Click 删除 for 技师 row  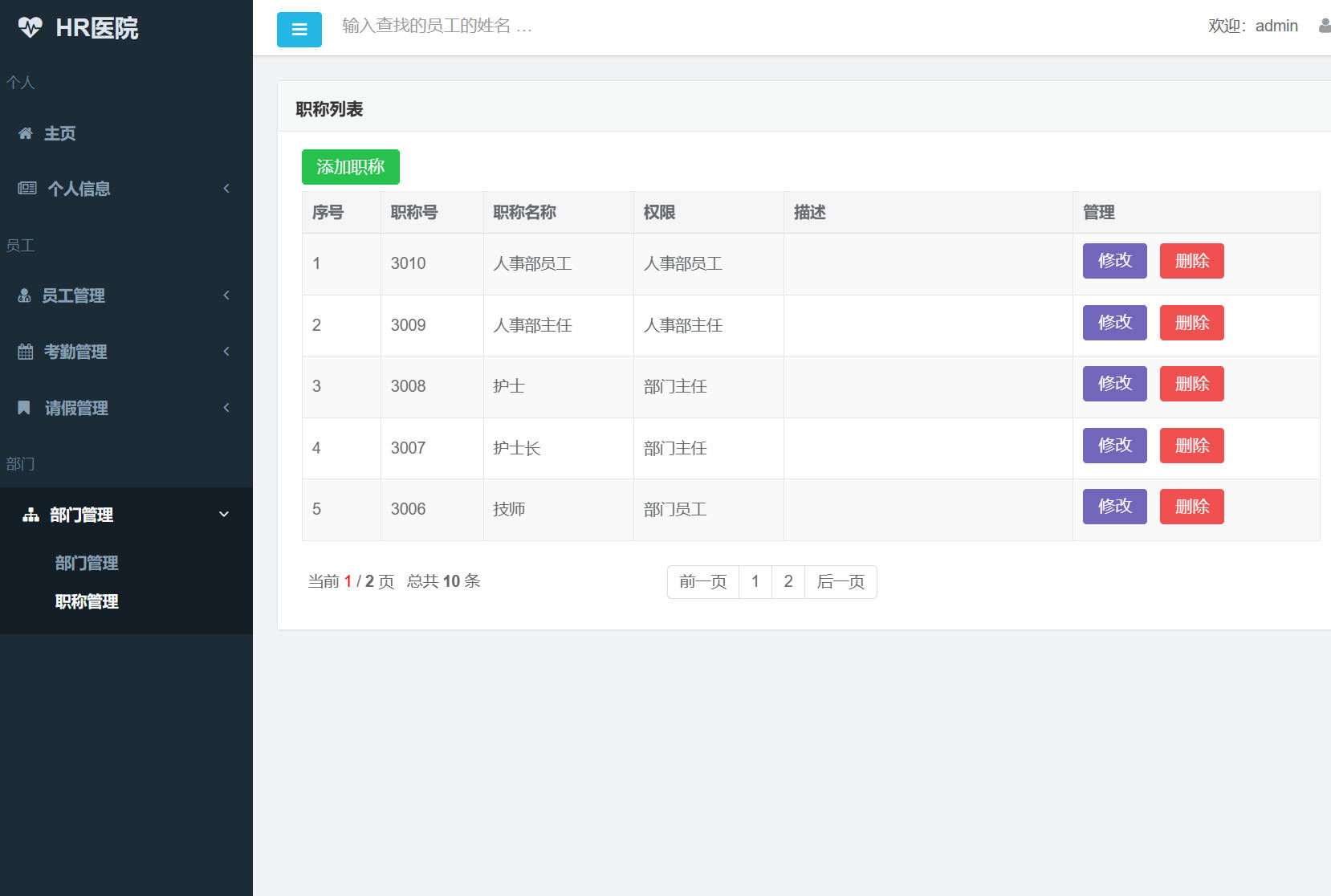(x=1191, y=507)
